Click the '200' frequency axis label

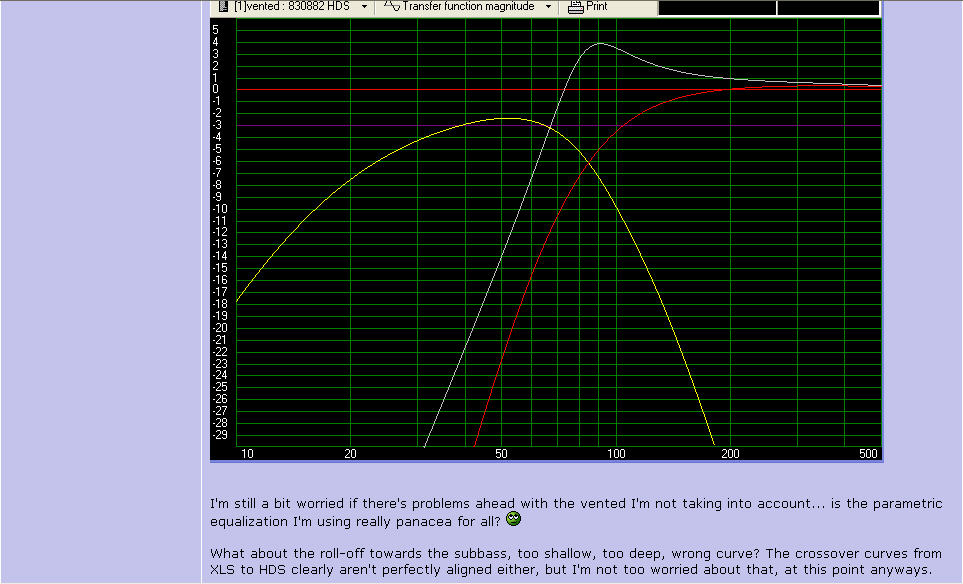click(730, 453)
